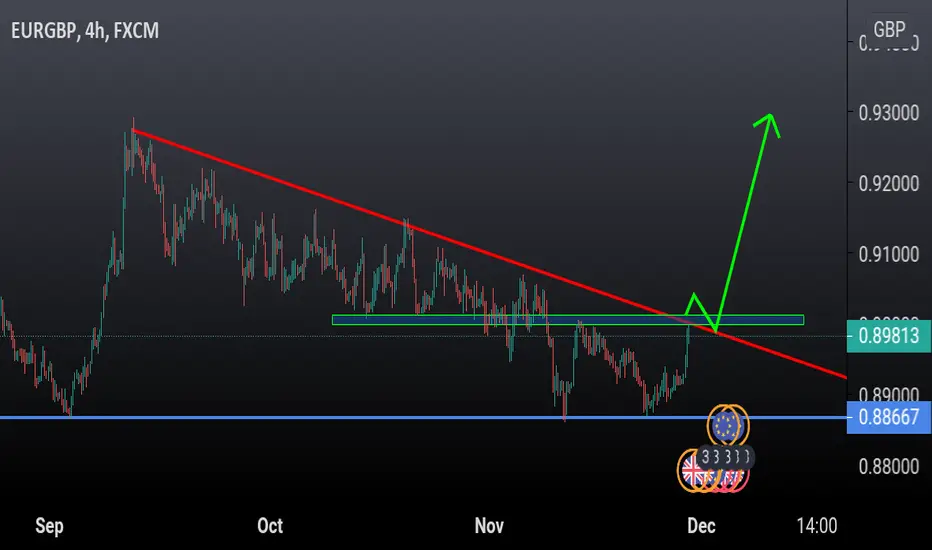Click the 0.92000 price axis level

(x=889, y=183)
